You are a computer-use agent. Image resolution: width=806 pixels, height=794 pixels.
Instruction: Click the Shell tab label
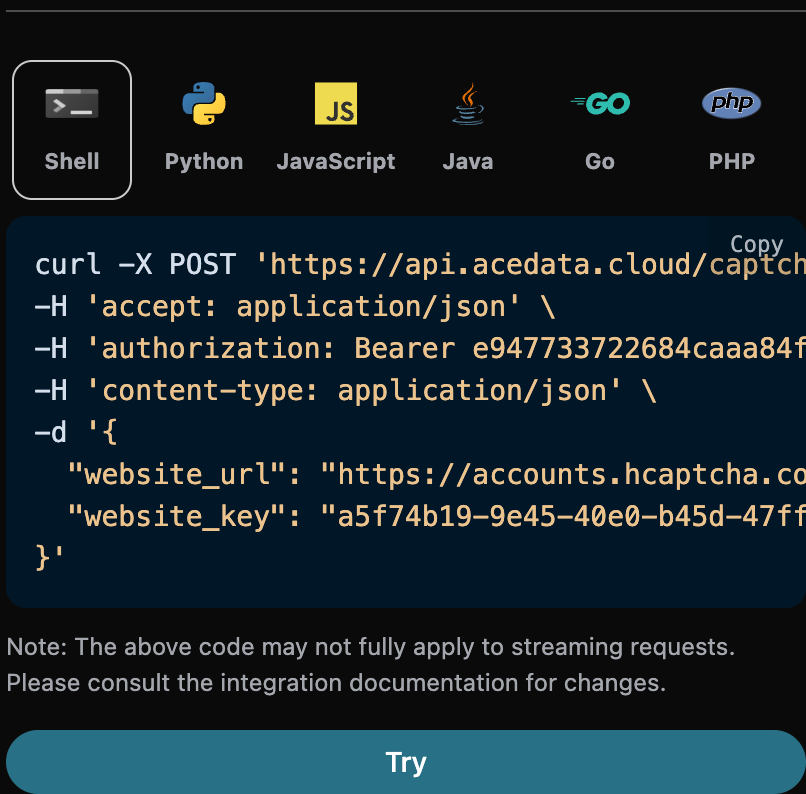click(x=71, y=161)
